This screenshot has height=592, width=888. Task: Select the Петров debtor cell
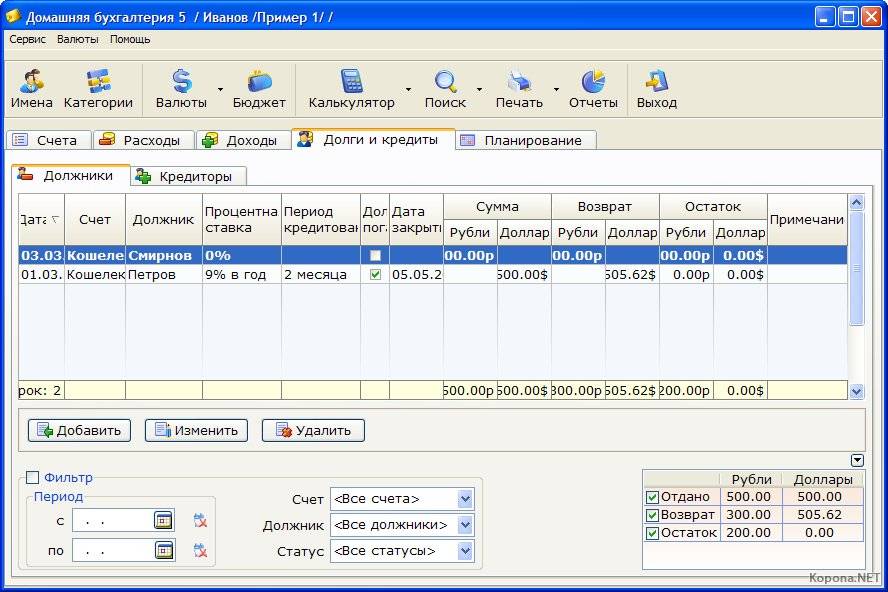tap(164, 275)
